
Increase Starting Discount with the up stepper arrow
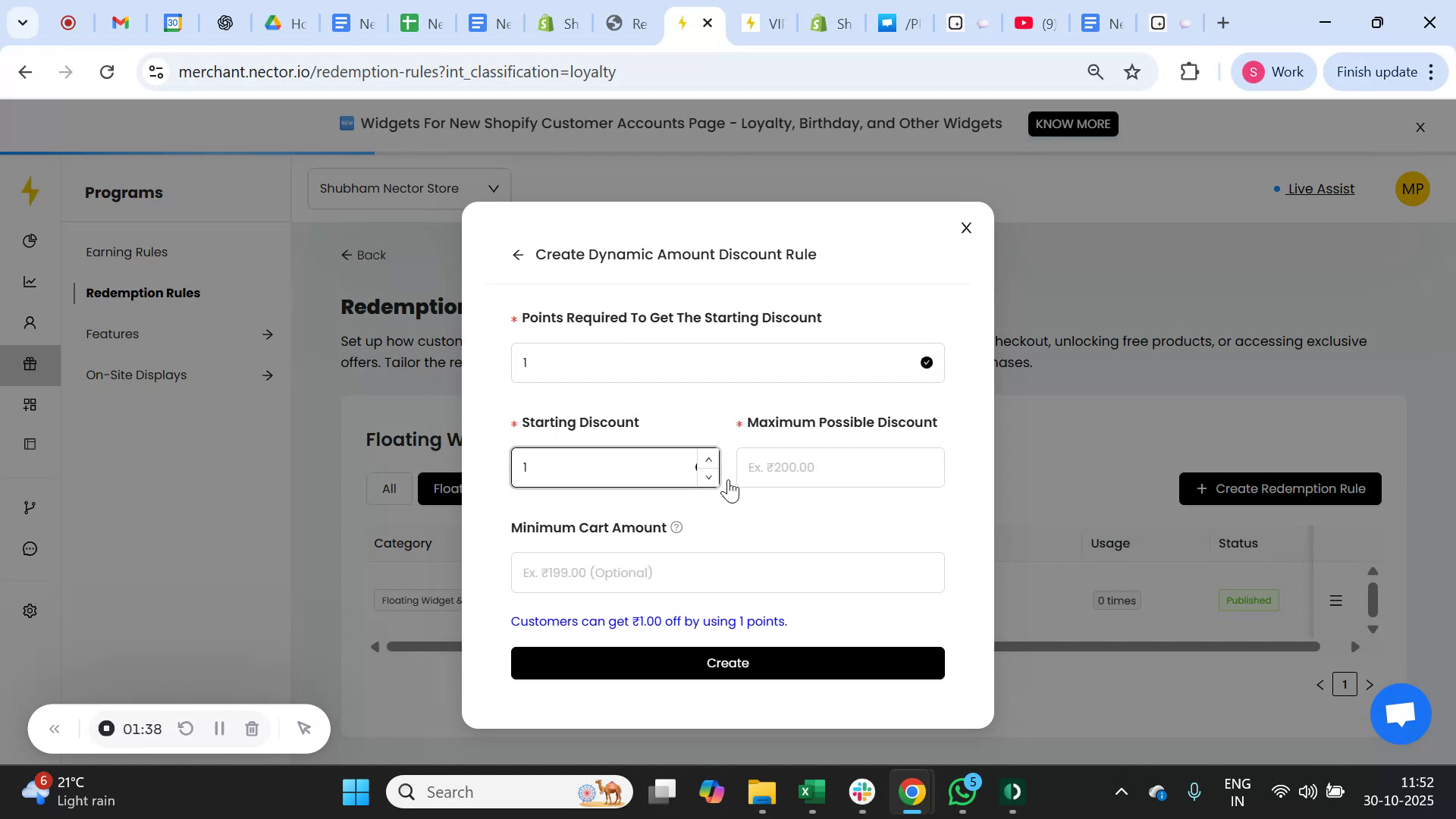(708, 458)
